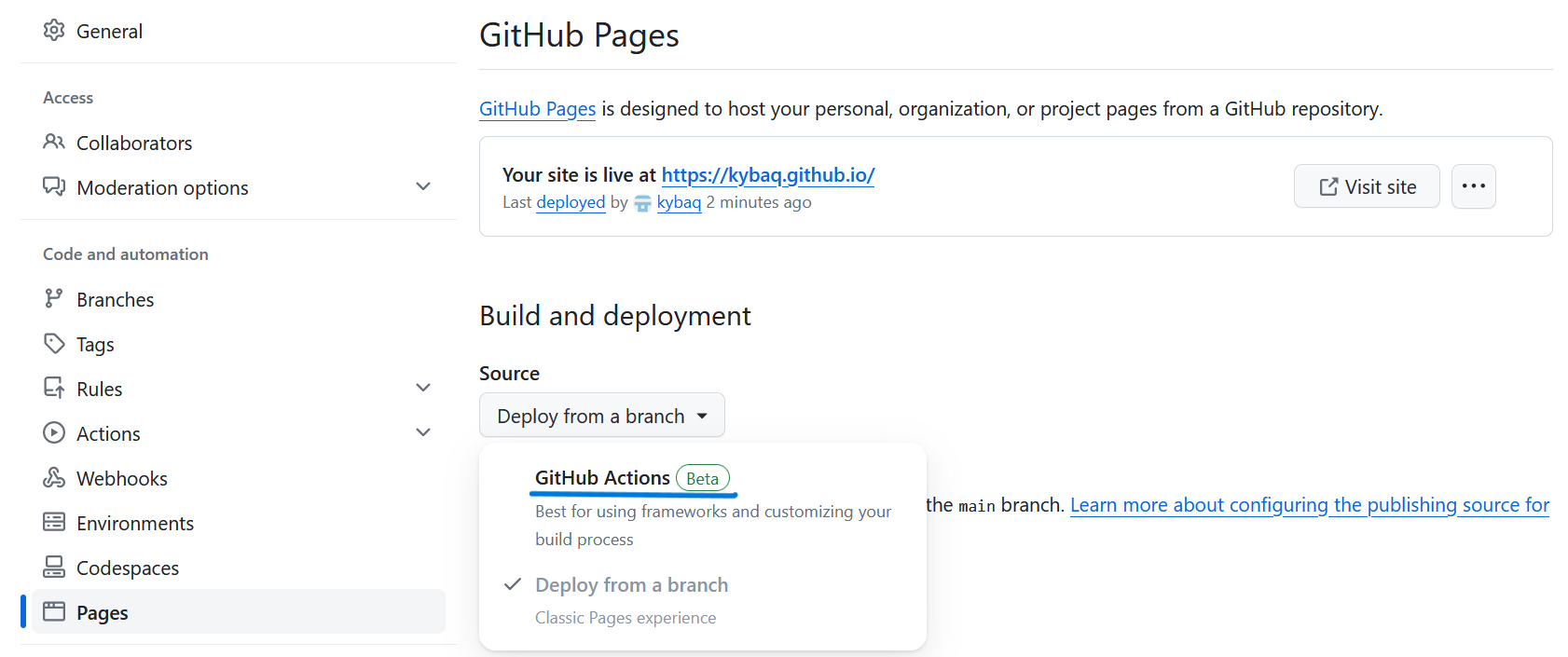Expand the Moderation options section

pos(423,187)
